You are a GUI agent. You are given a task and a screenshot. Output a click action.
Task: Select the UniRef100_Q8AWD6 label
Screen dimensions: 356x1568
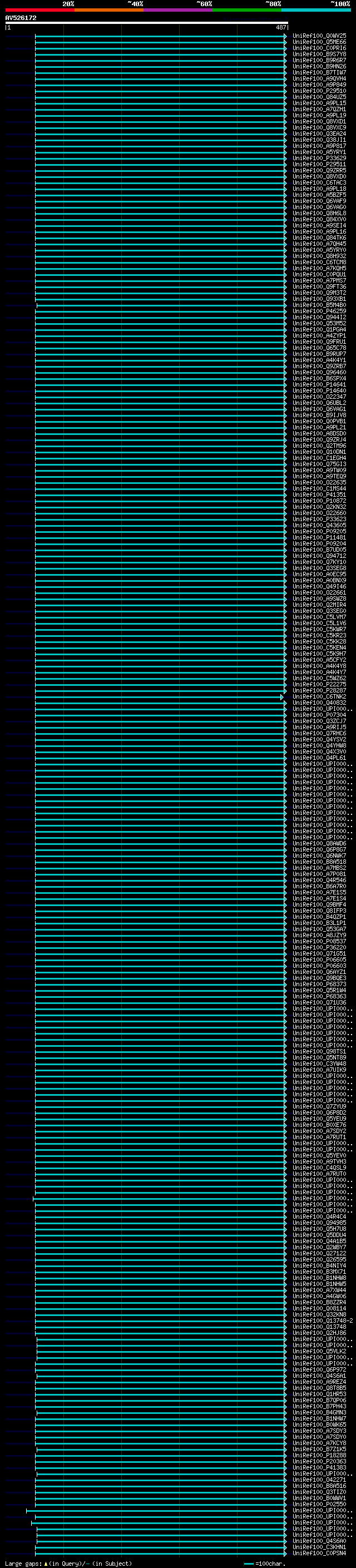tap(319, 844)
